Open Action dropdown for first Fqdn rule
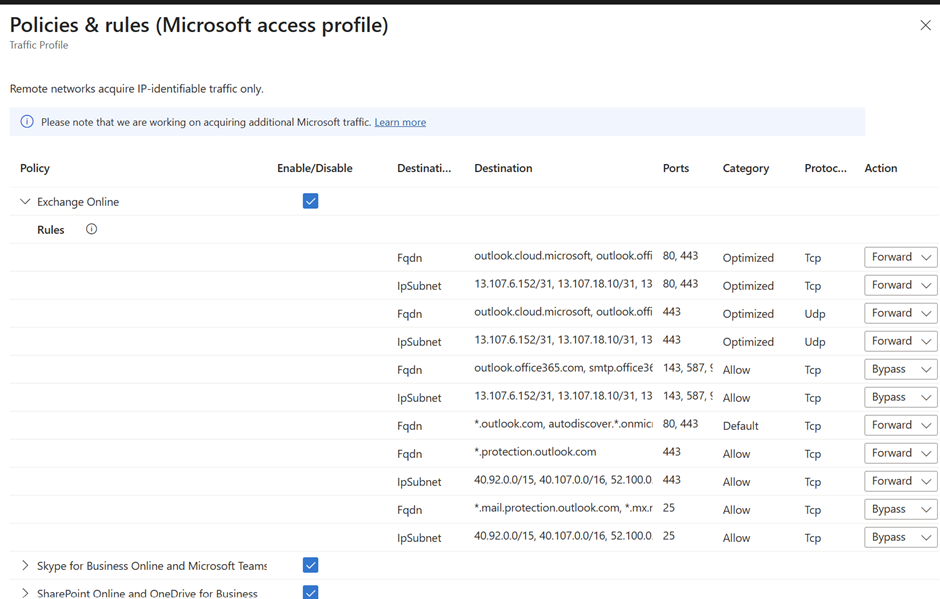This screenshot has width=940, height=599. pyautogui.click(x=900, y=257)
